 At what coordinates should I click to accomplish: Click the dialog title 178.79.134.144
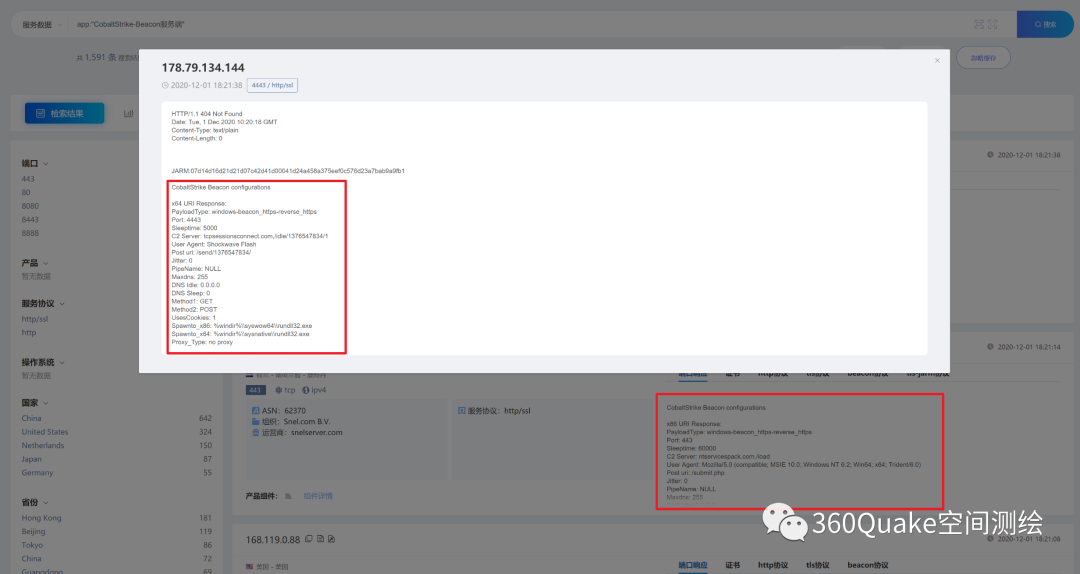202,68
